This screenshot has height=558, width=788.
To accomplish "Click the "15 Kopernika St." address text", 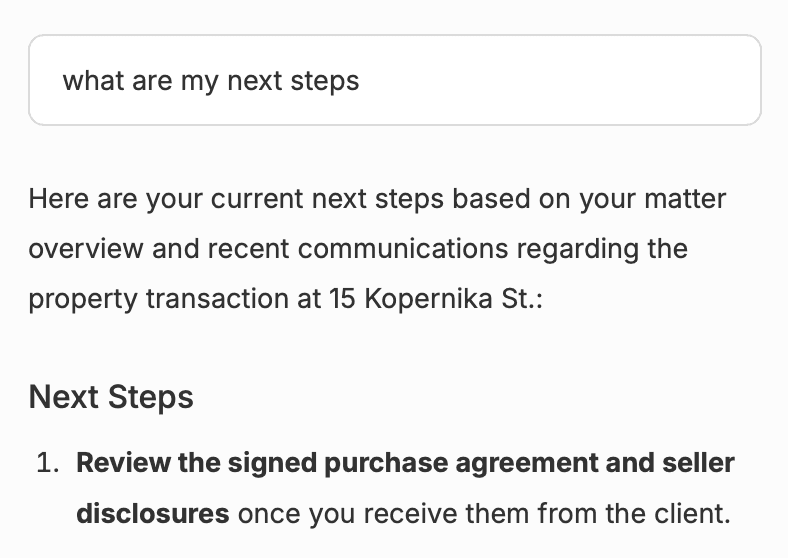I will pyautogui.click(x=434, y=299).
